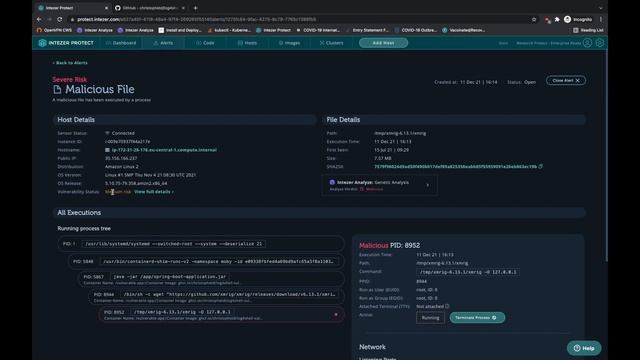Screen dimensions: 640x360
Task: Click the hostname server icon
Action: tap(107, 150)
